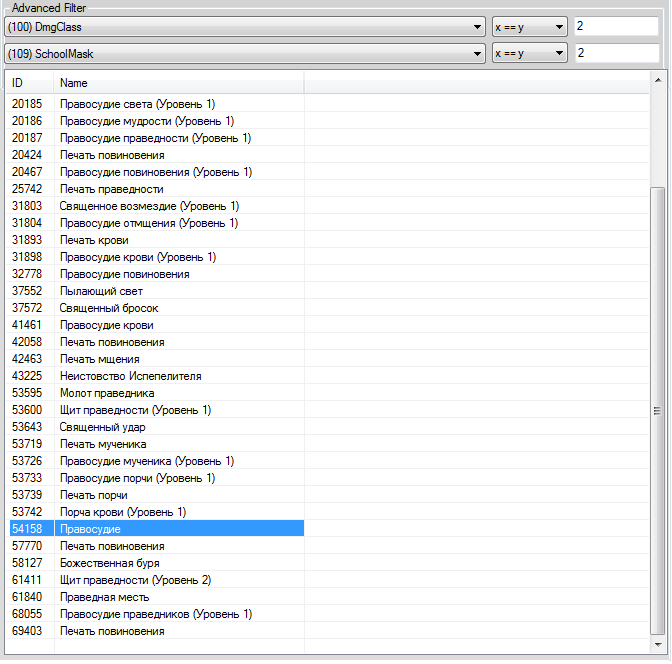Image resolution: width=672 pixels, height=664 pixels.
Task: Sort the list by the ID column header
Action: pyautogui.click(x=29, y=83)
